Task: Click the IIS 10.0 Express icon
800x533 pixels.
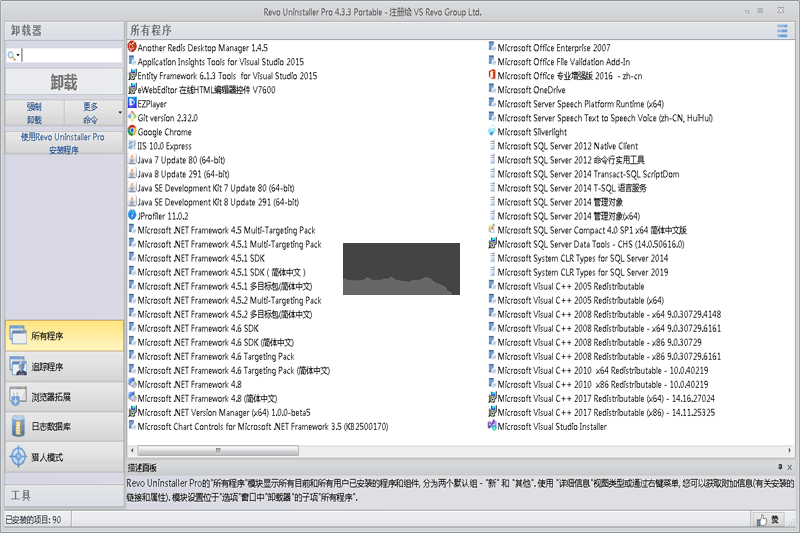Action: (x=132, y=145)
